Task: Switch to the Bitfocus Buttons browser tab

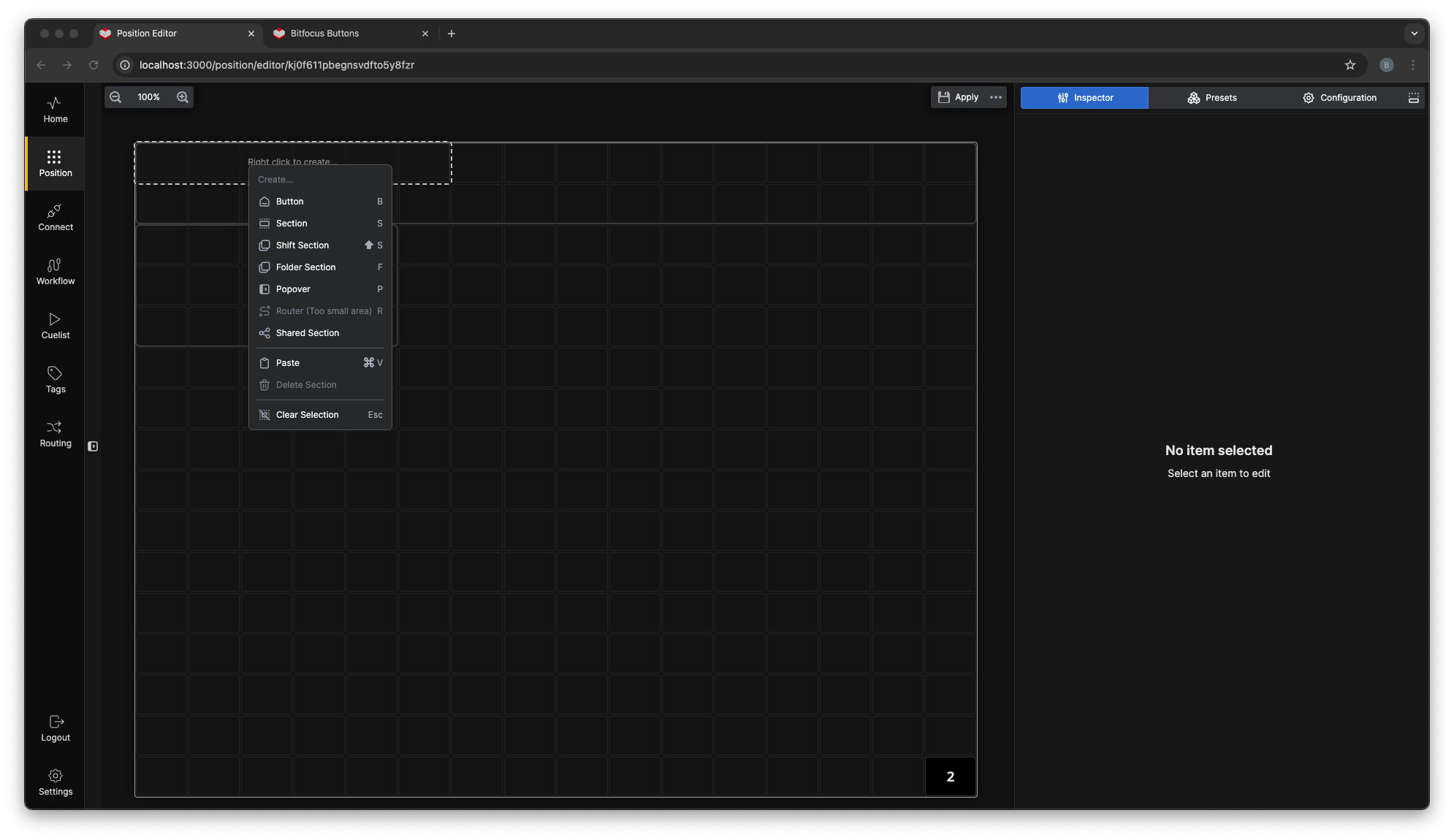Action: pyautogui.click(x=349, y=34)
